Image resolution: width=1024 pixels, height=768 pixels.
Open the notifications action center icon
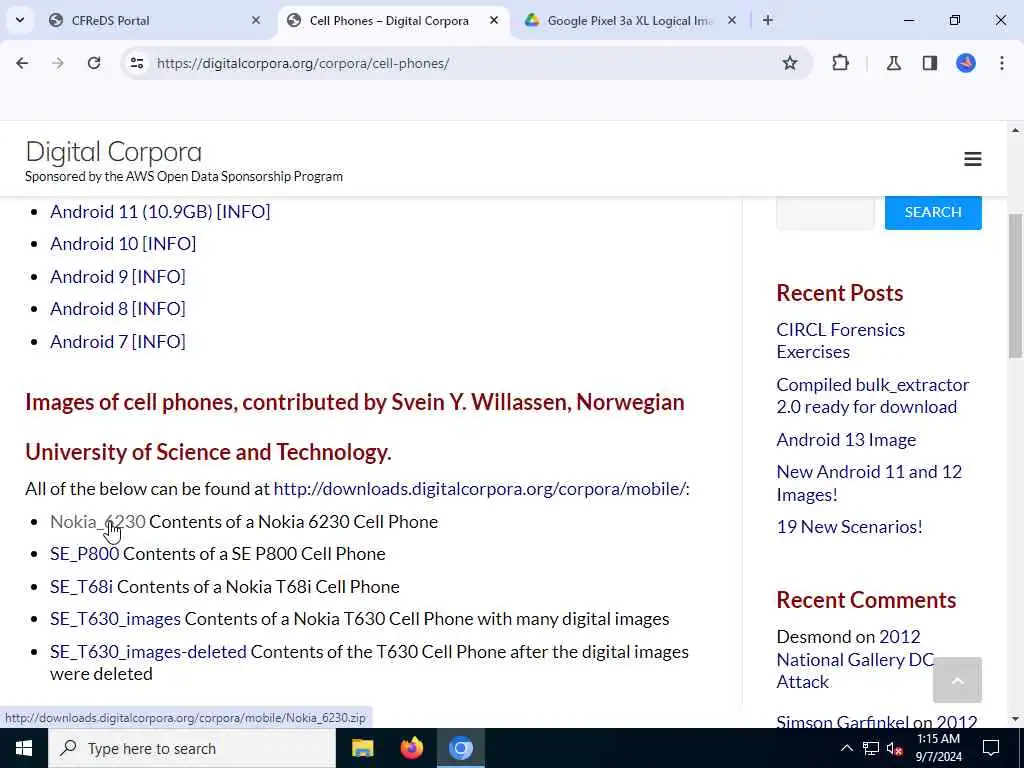tap(991, 748)
